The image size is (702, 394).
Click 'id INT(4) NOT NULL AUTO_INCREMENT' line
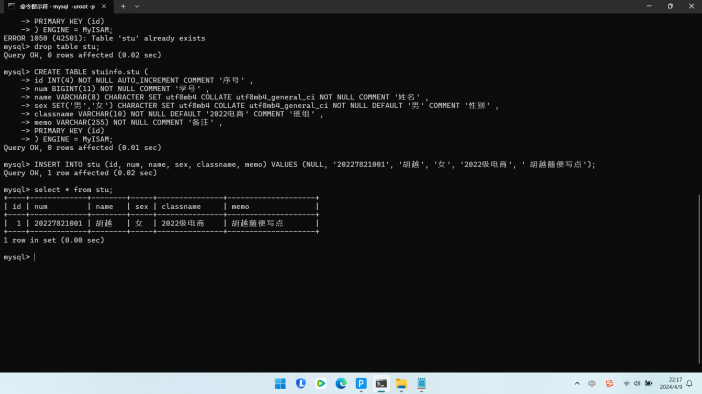tap(144, 80)
